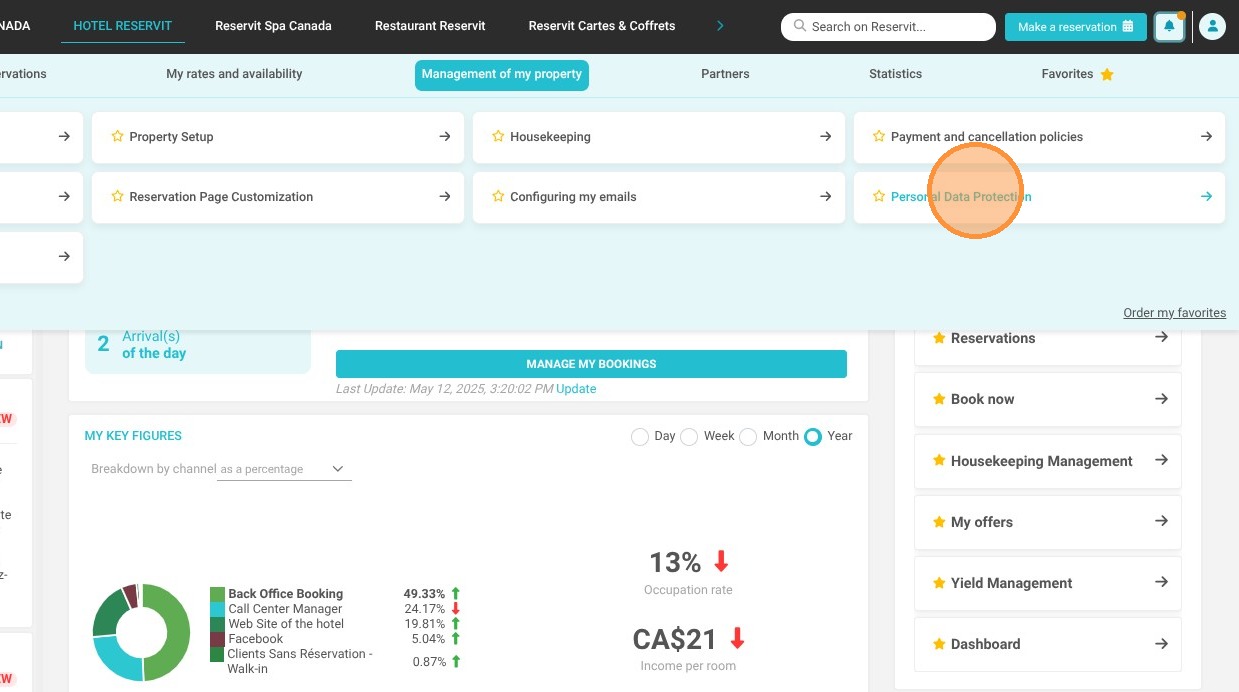Toggle favorite star on Configuring my emails
The width and height of the screenshot is (1239, 692).
pos(498,196)
